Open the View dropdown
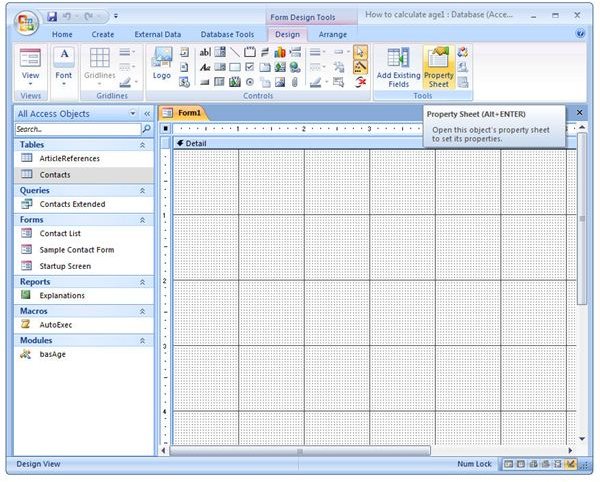600x482 pixels. [x=30, y=84]
